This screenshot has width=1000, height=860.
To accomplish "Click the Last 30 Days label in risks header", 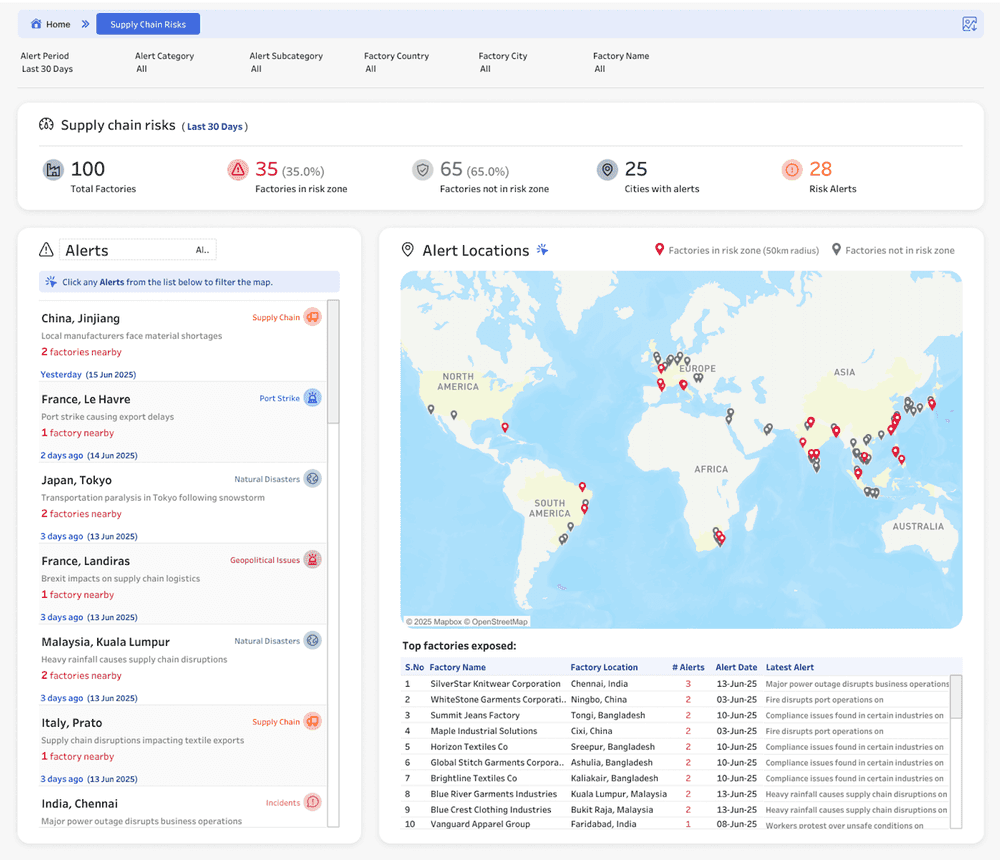I will (x=214, y=126).
